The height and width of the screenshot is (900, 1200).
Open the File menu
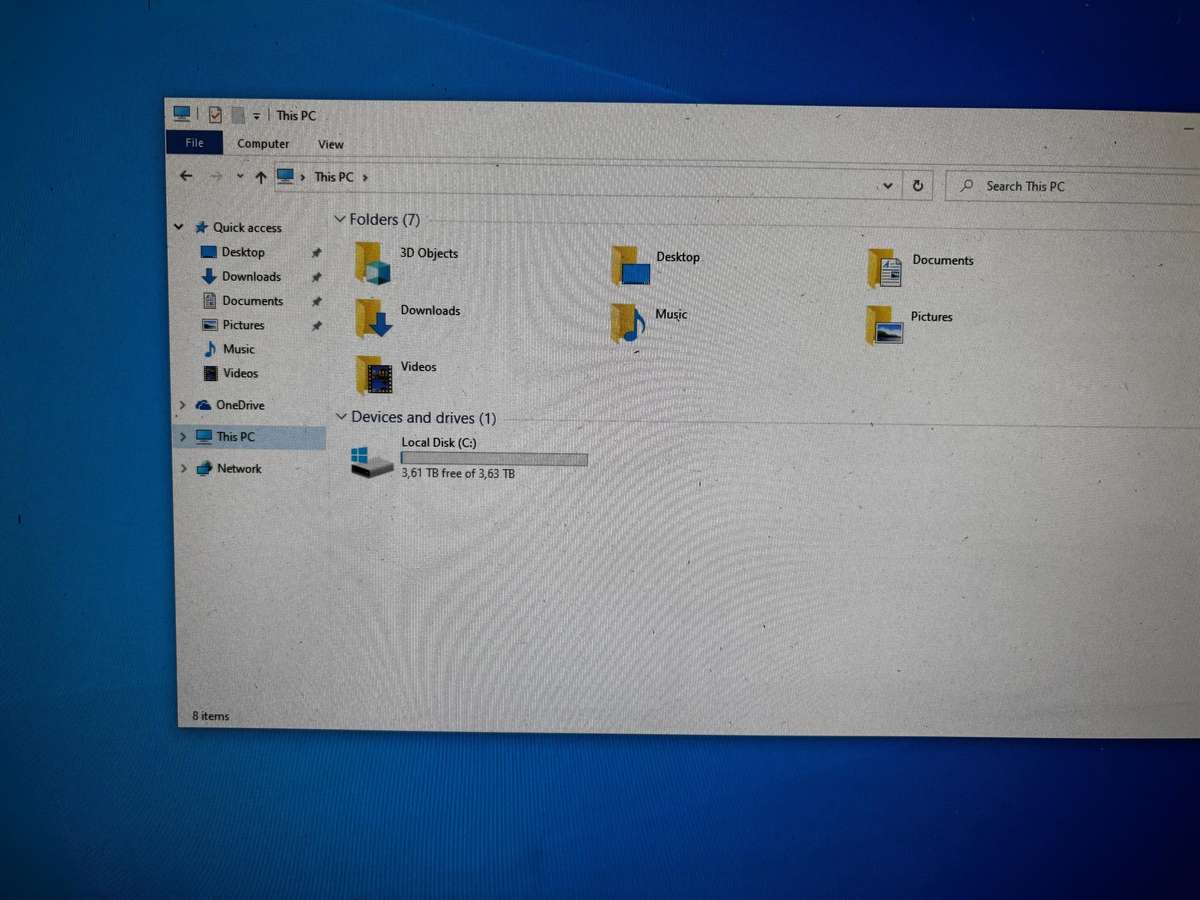pyautogui.click(x=194, y=142)
